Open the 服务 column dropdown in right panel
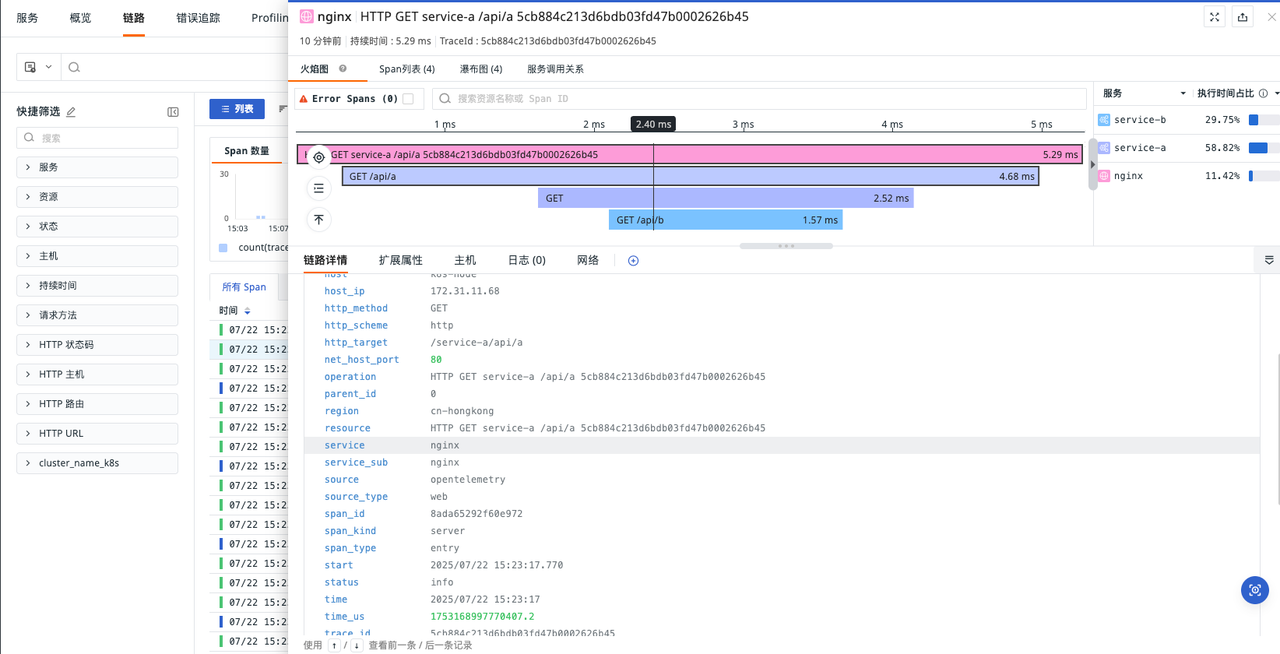Image resolution: width=1280 pixels, height=654 pixels. pos(1183,93)
